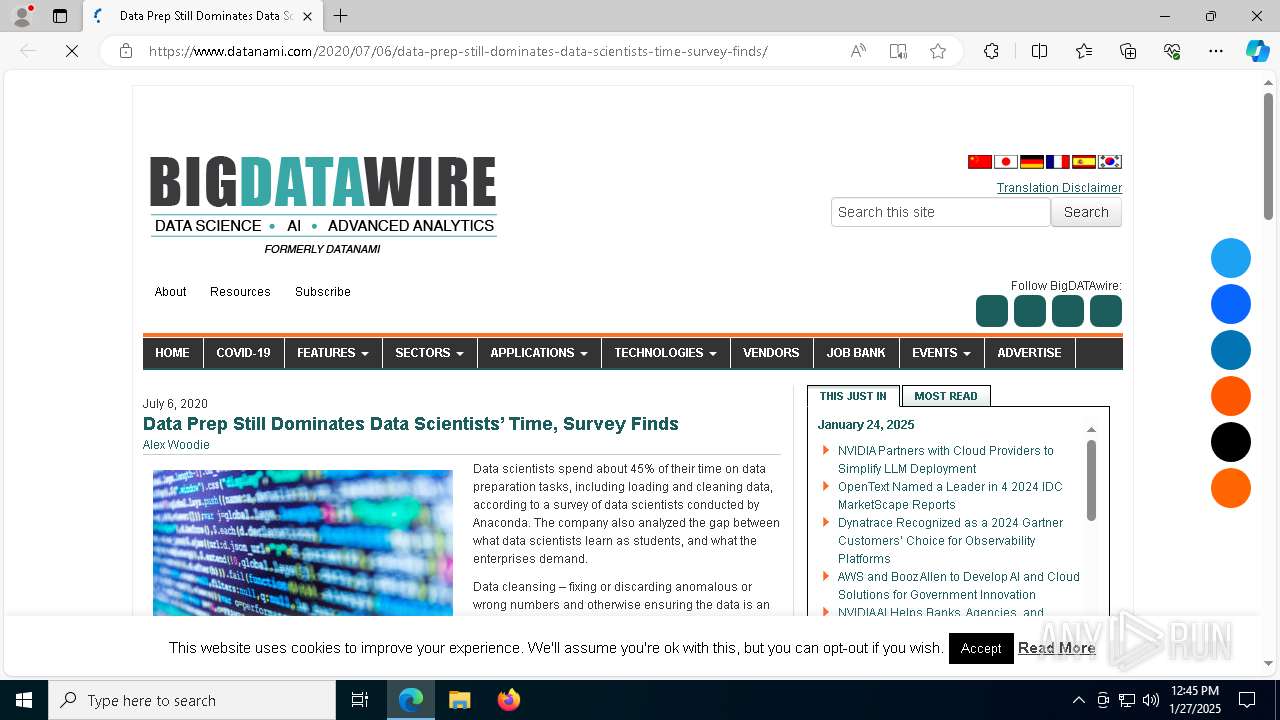Expand the FEATURES dropdown menu

pyautogui.click(x=333, y=353)
